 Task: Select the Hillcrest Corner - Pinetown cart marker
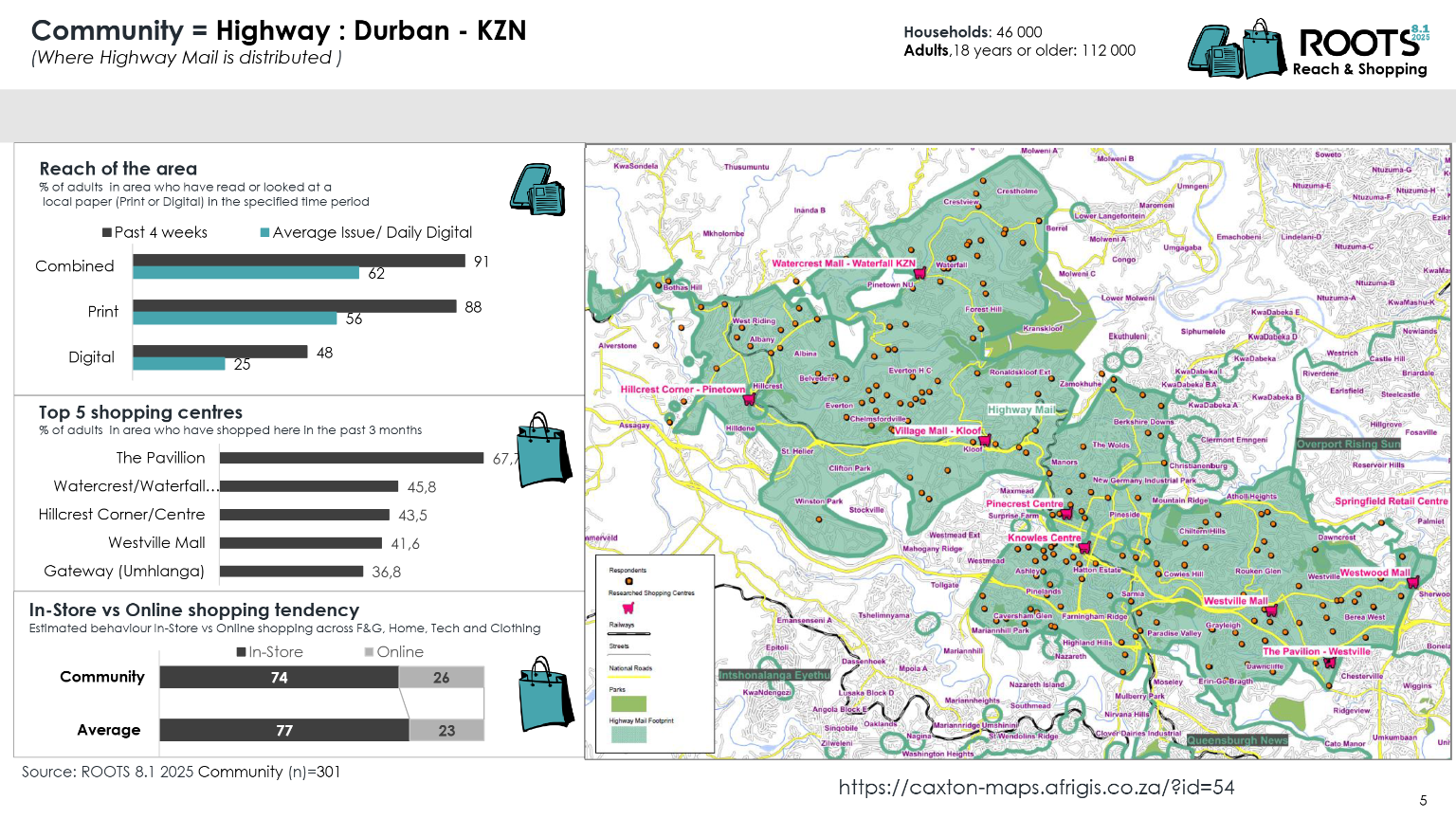tap(750, 399)
